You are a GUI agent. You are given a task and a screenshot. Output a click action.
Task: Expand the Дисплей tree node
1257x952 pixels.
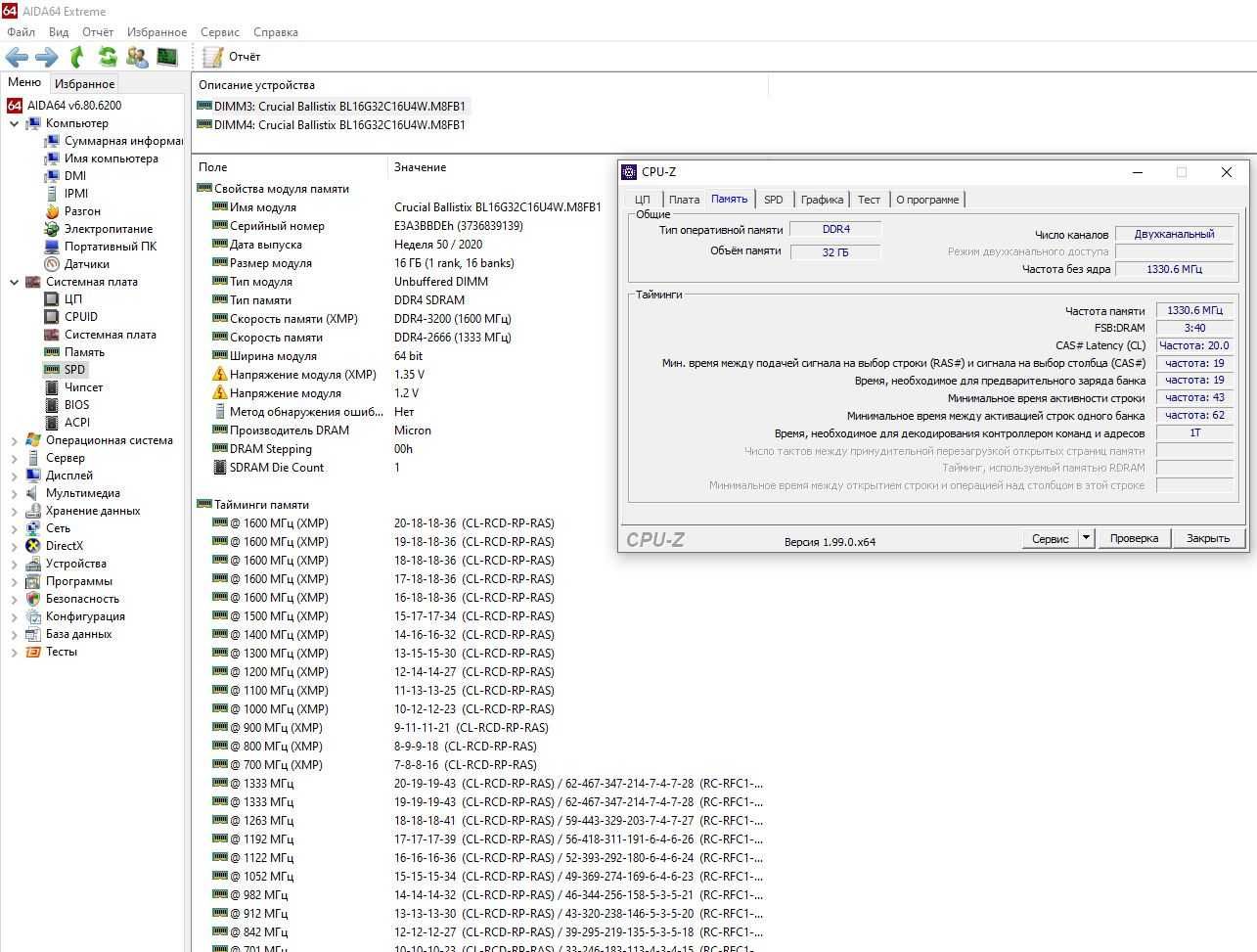point(14,476)
